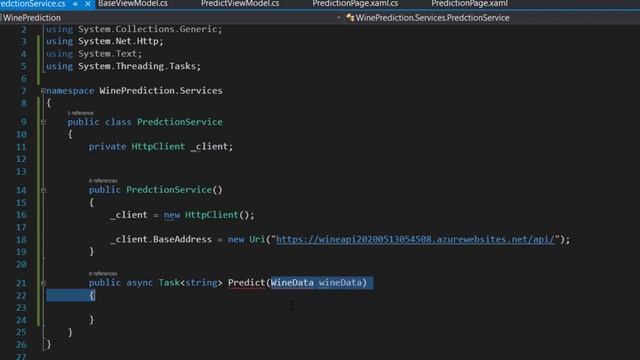The width and height of the screenshot is (640, 360).
Task: Open PredictionPage.xaml tab
Action: pos(469,3)
